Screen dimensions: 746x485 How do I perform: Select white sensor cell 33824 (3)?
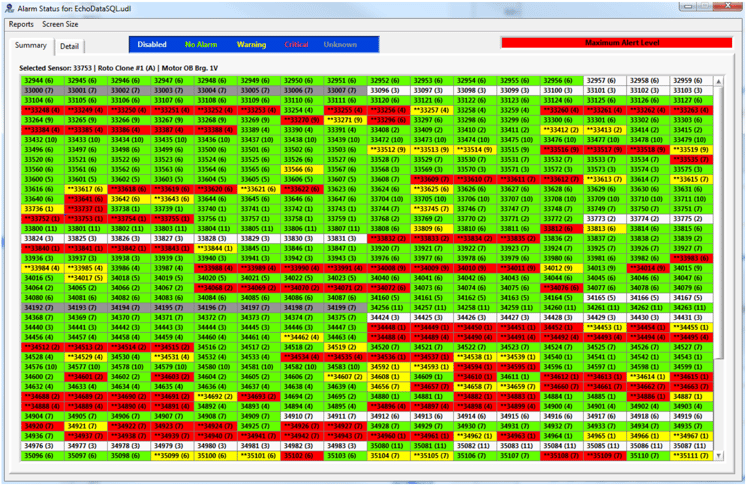39,238
